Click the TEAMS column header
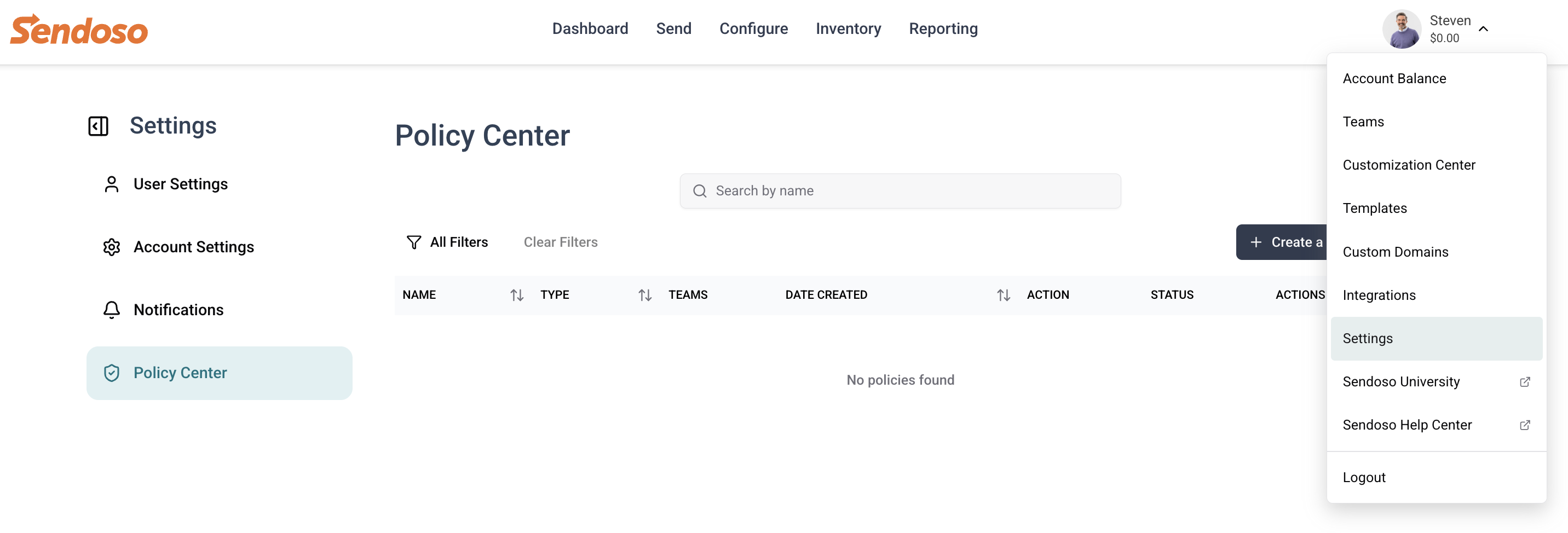Image resolution: width=1568 pixels, height=533 pixels. click(x=688, y=295)
